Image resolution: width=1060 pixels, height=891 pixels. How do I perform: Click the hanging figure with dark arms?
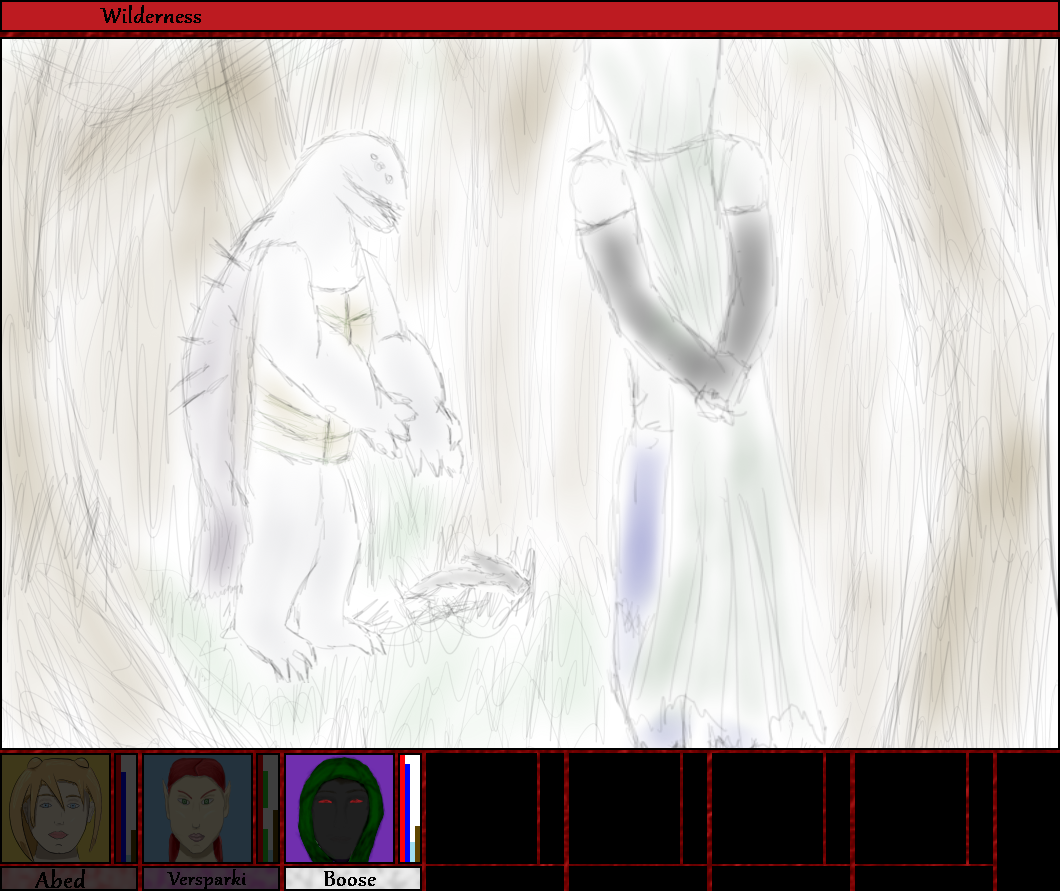pyautogui.click(x=680, y=400)
